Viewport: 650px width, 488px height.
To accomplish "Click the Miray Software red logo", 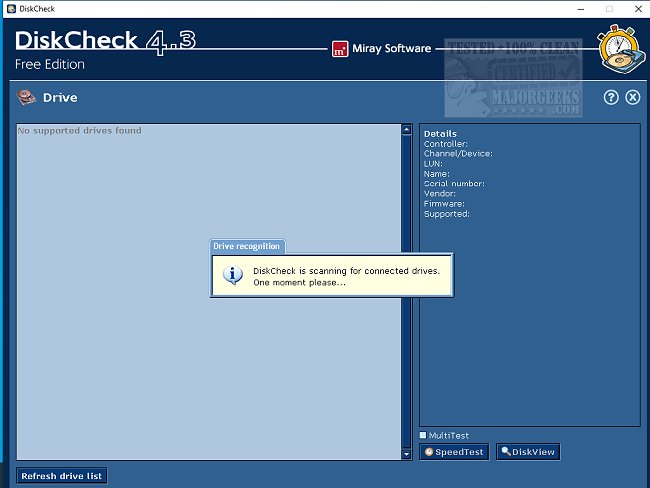I will point(340,49).
